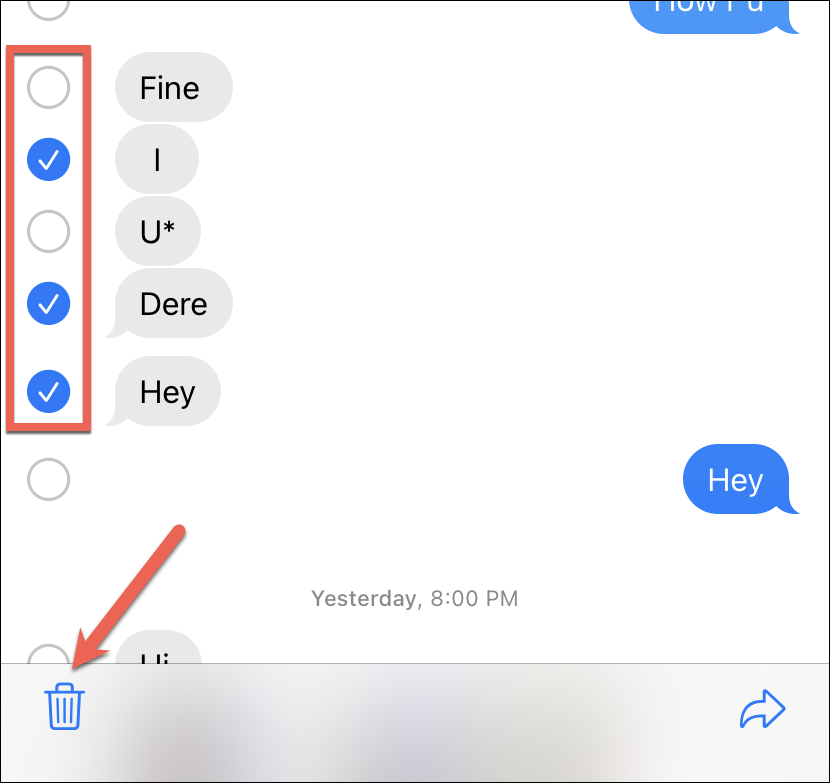Select the blue 'Hey' sent message circle
830x783 pixels.
[x=49, y=479]
